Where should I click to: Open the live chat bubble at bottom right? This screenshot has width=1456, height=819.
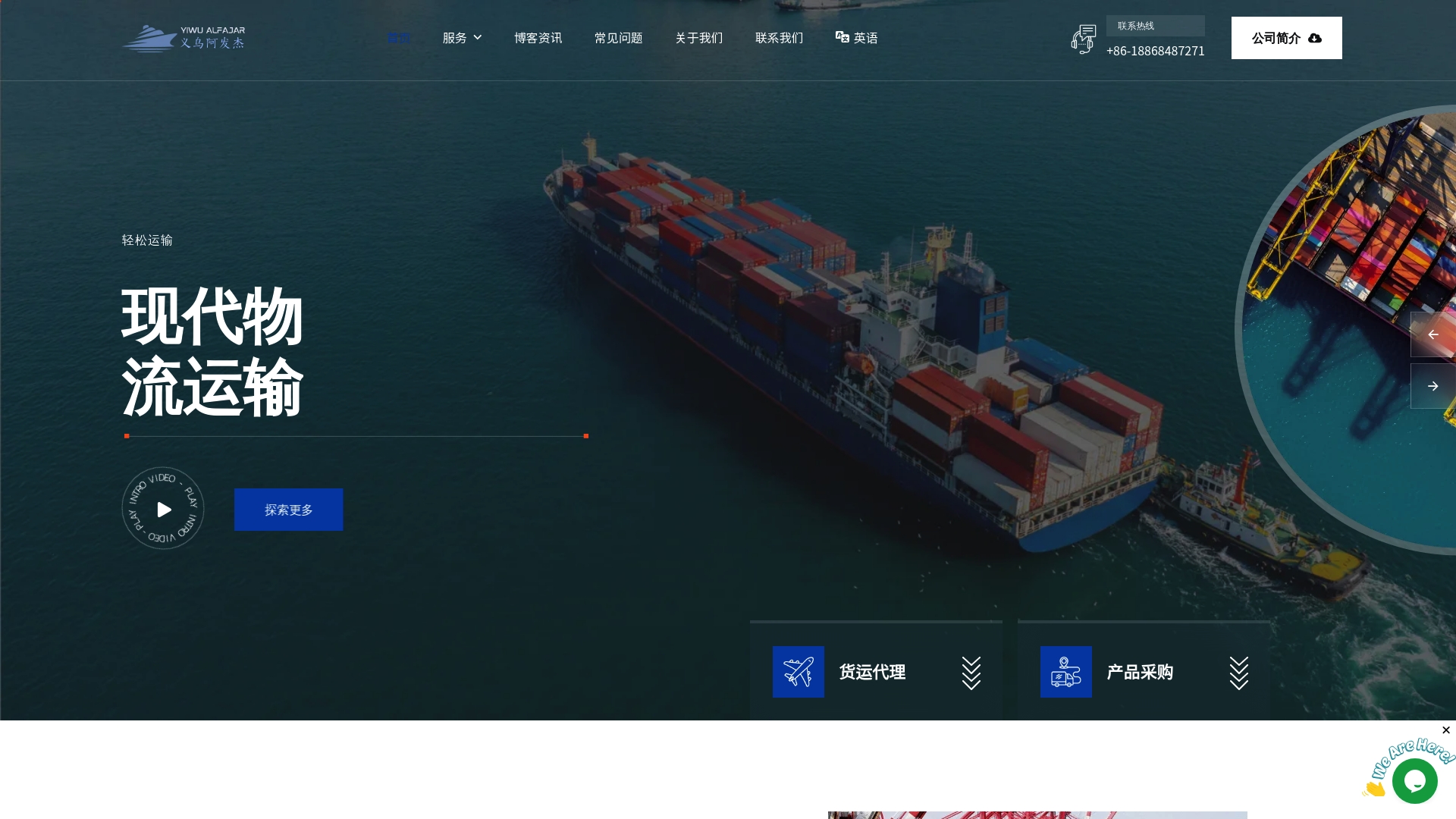pyautogui.click(x=1415, y=780)
